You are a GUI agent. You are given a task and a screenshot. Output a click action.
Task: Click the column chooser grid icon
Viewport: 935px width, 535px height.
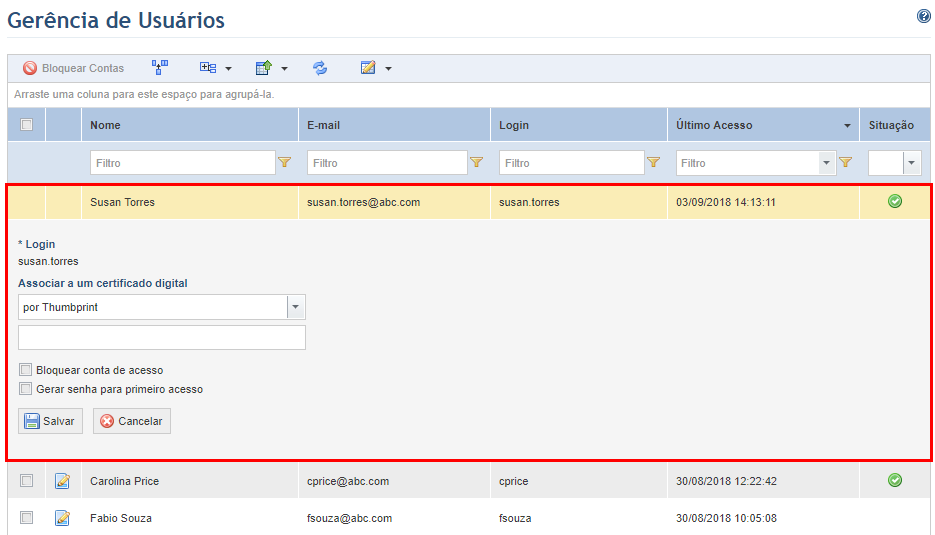pos(208,68)
